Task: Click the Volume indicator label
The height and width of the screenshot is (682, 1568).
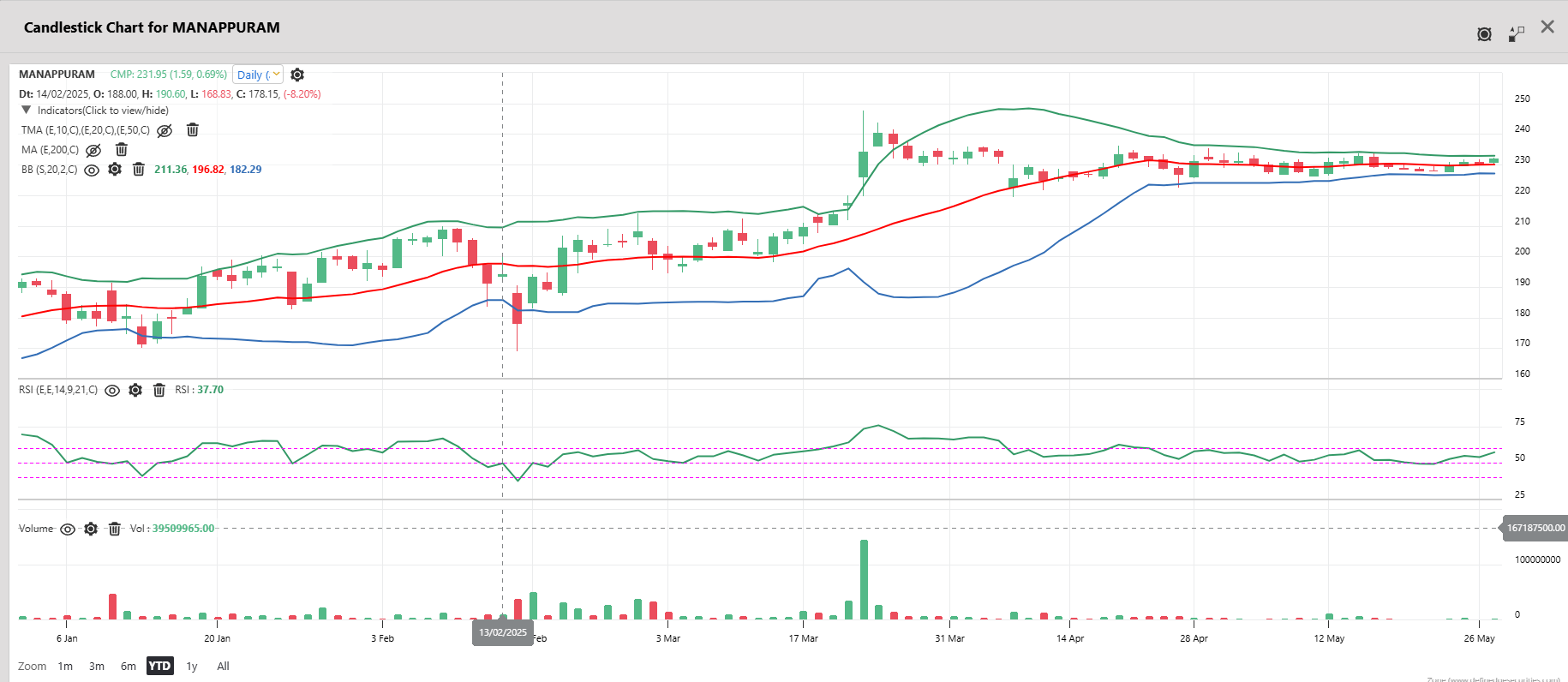Action: click(36, 529)
